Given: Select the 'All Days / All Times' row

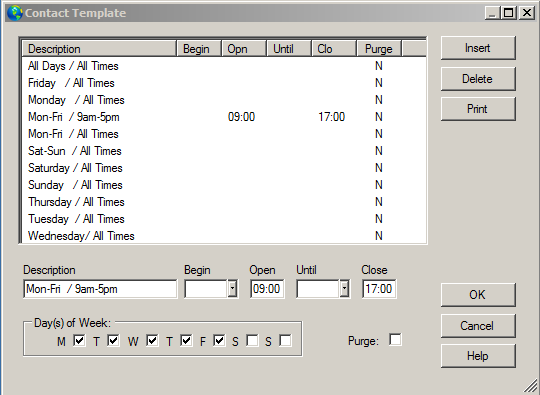Looking at the screenshot, I should (x=224, y=66).
